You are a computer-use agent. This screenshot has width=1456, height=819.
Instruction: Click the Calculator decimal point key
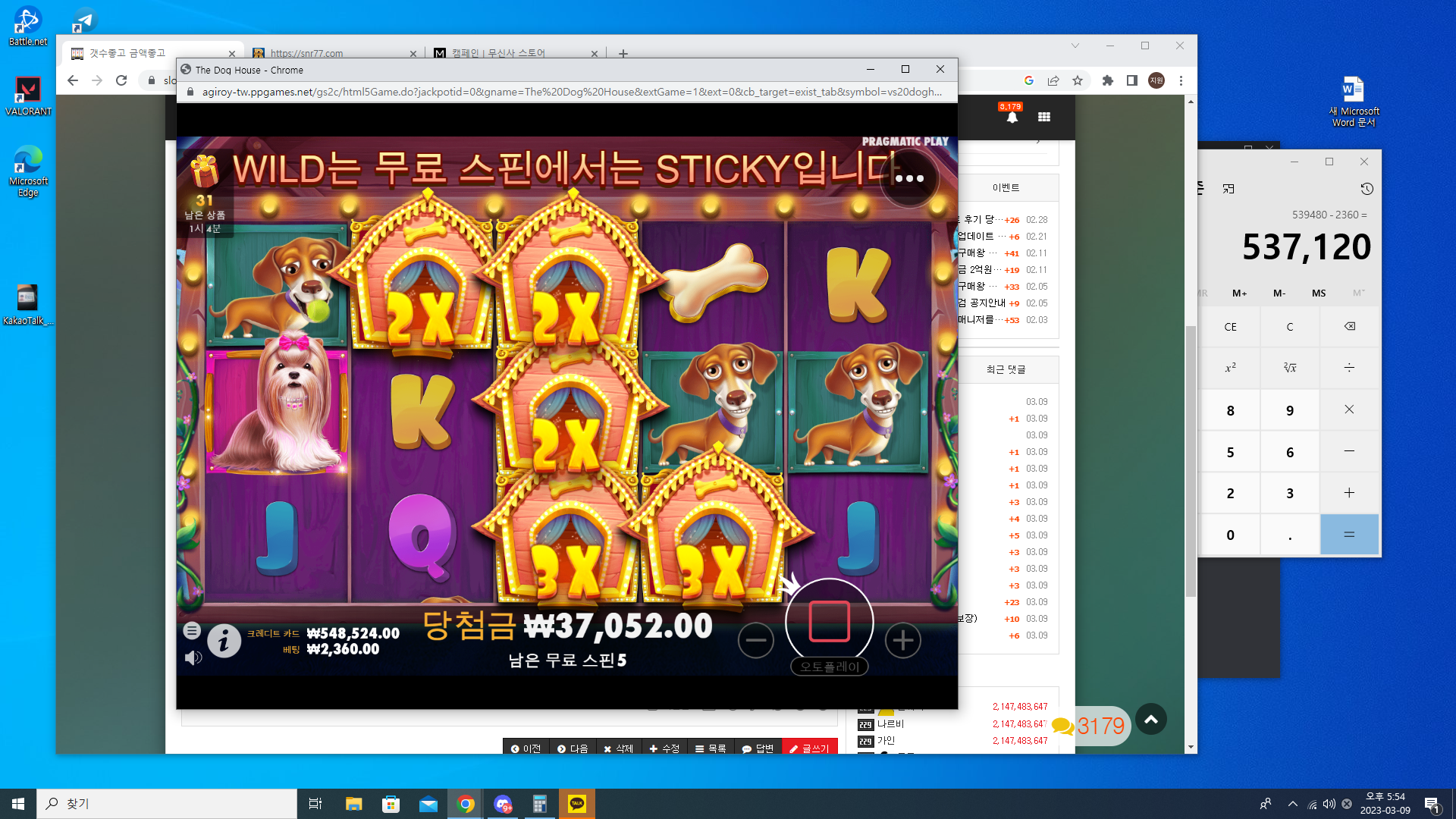(1290, 535)
